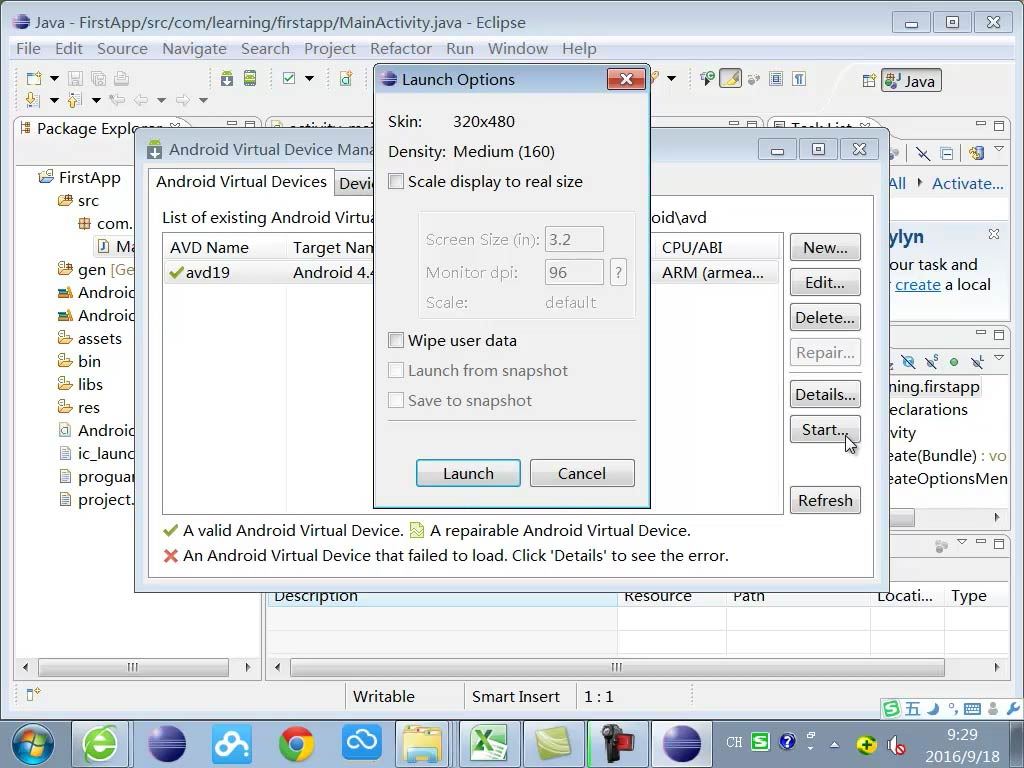Toggle Launch from snapshot checkbox
This screenshot has width=1024, height=768.
coord(396,370)
